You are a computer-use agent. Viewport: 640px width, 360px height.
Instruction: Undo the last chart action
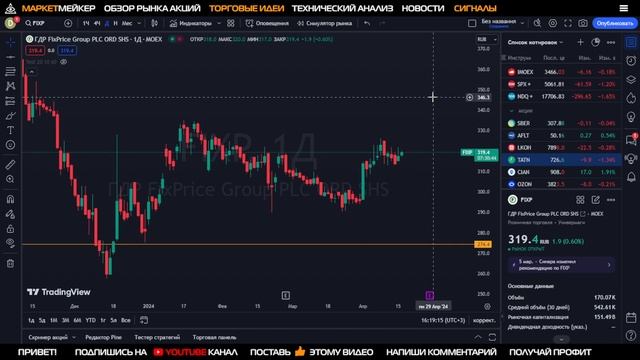[367, 23]
